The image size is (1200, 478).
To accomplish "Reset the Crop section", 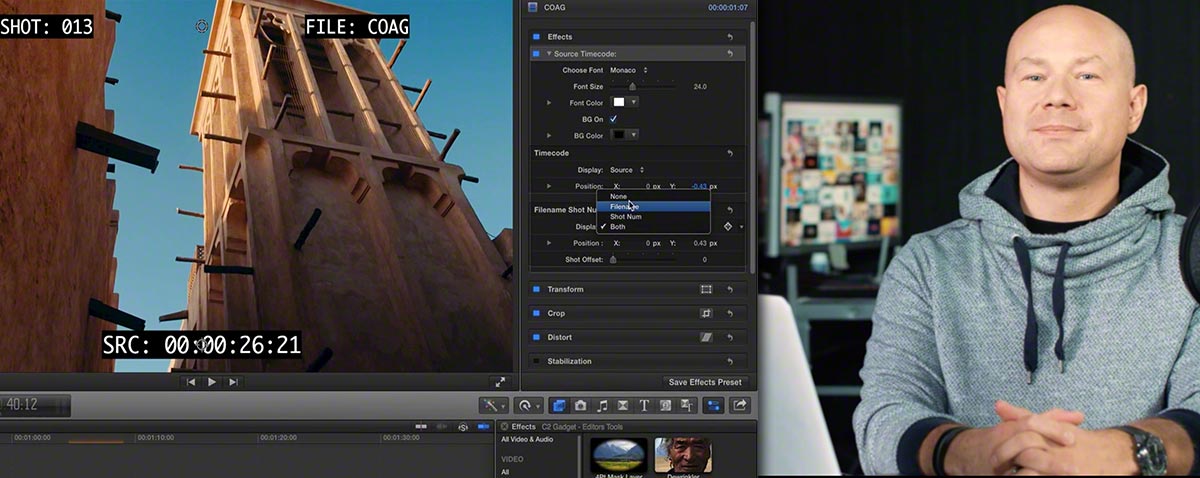I will pyautogui.click(x=731, y=313).
